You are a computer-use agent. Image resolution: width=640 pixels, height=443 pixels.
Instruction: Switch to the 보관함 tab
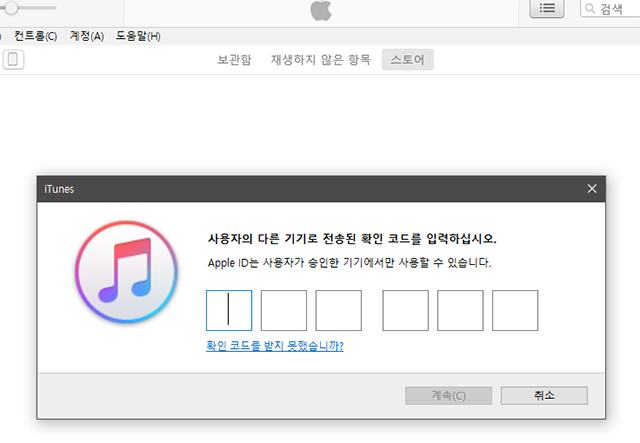tap(234, 60)
